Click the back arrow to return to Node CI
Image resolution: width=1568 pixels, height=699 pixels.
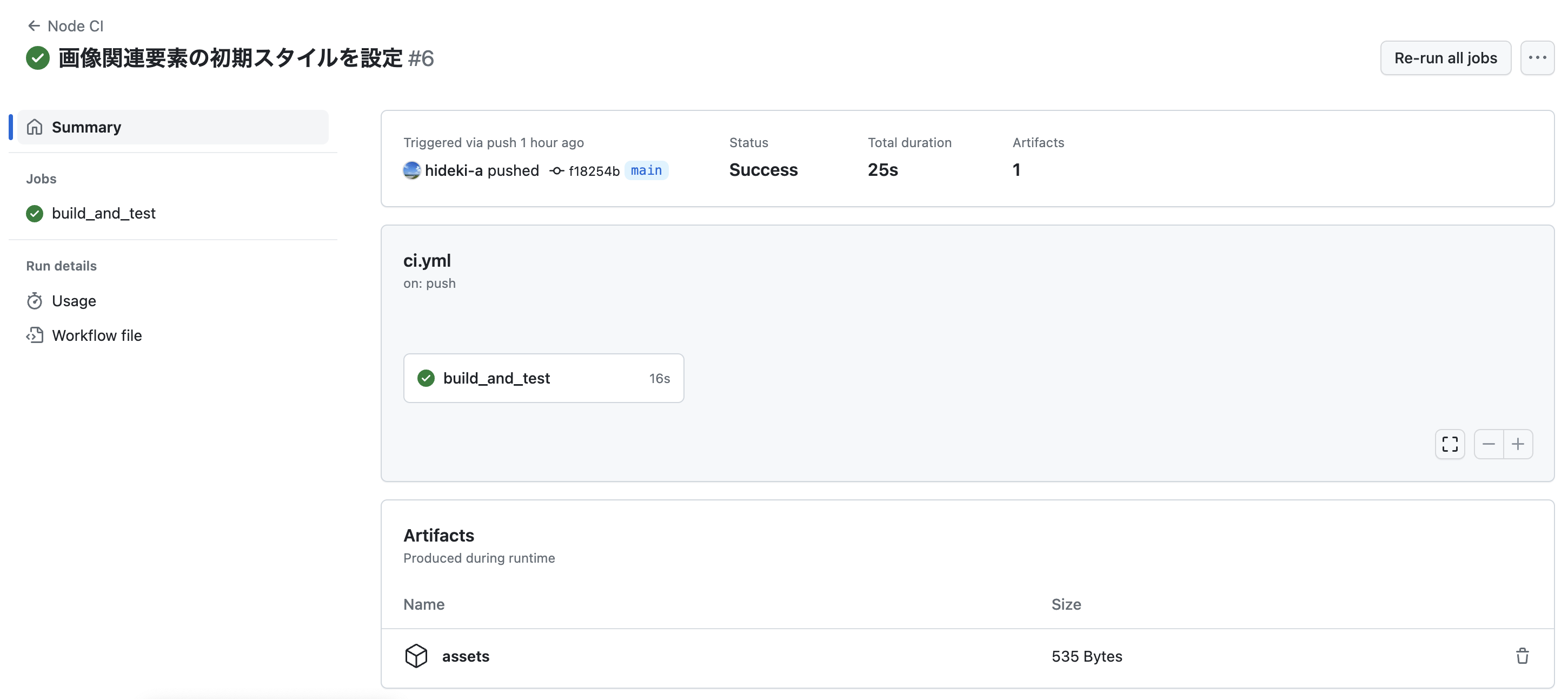pyautogui.click(x=34, y=25)
